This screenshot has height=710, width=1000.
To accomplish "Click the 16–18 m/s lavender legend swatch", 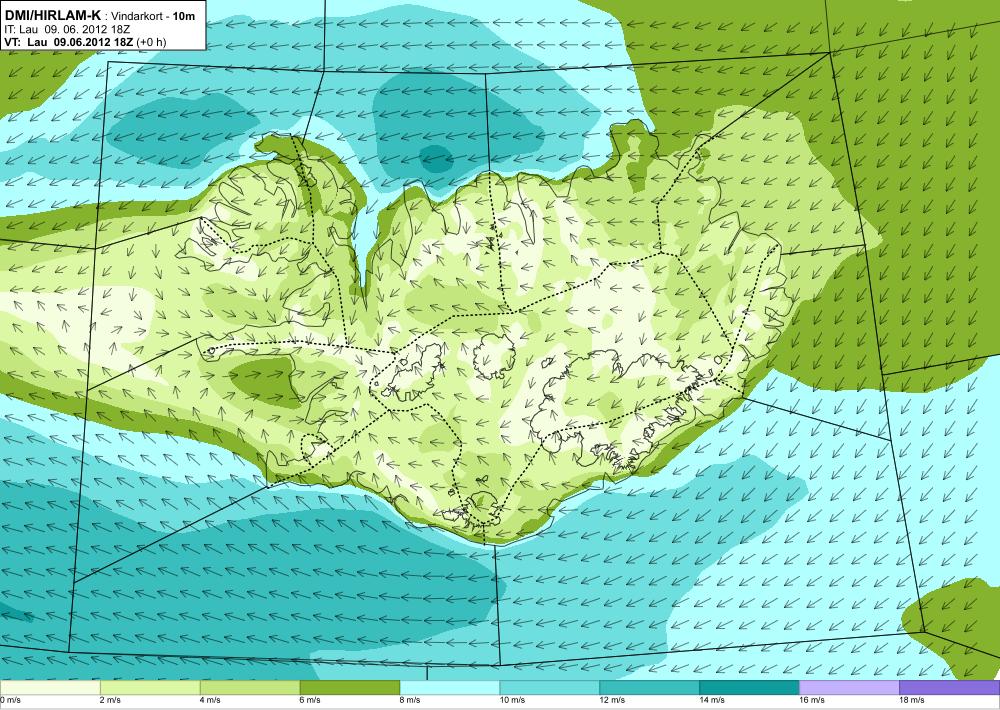I will pyautogui.click(x=849, y=688).
